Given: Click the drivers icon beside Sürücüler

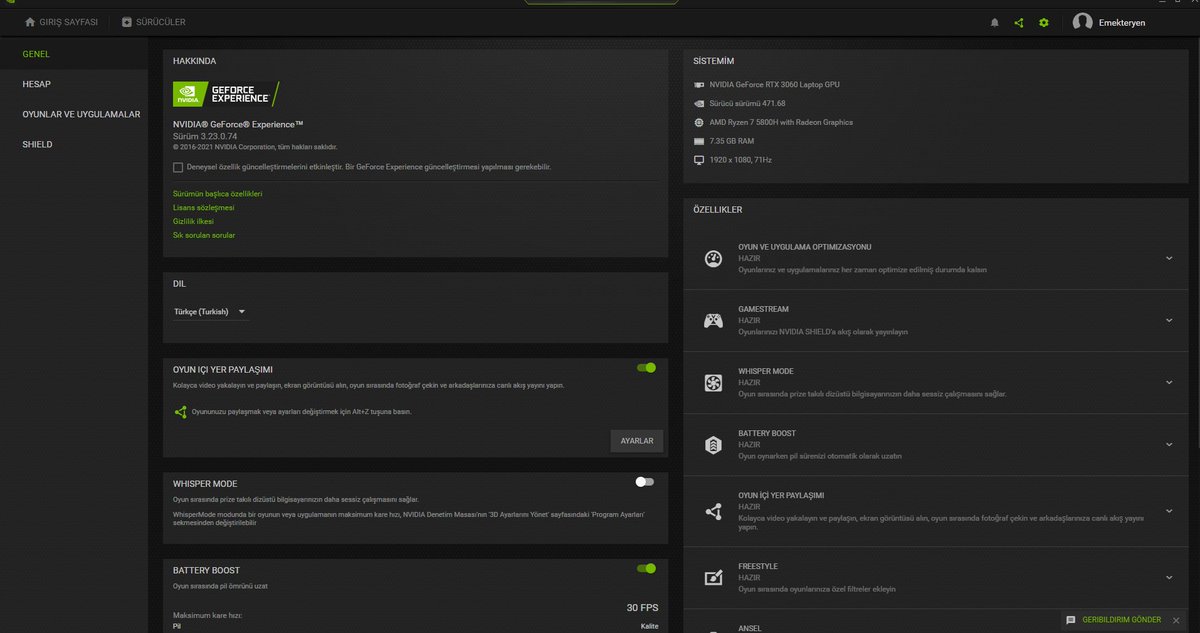Looking at the screenshot, I should [127, 22].
